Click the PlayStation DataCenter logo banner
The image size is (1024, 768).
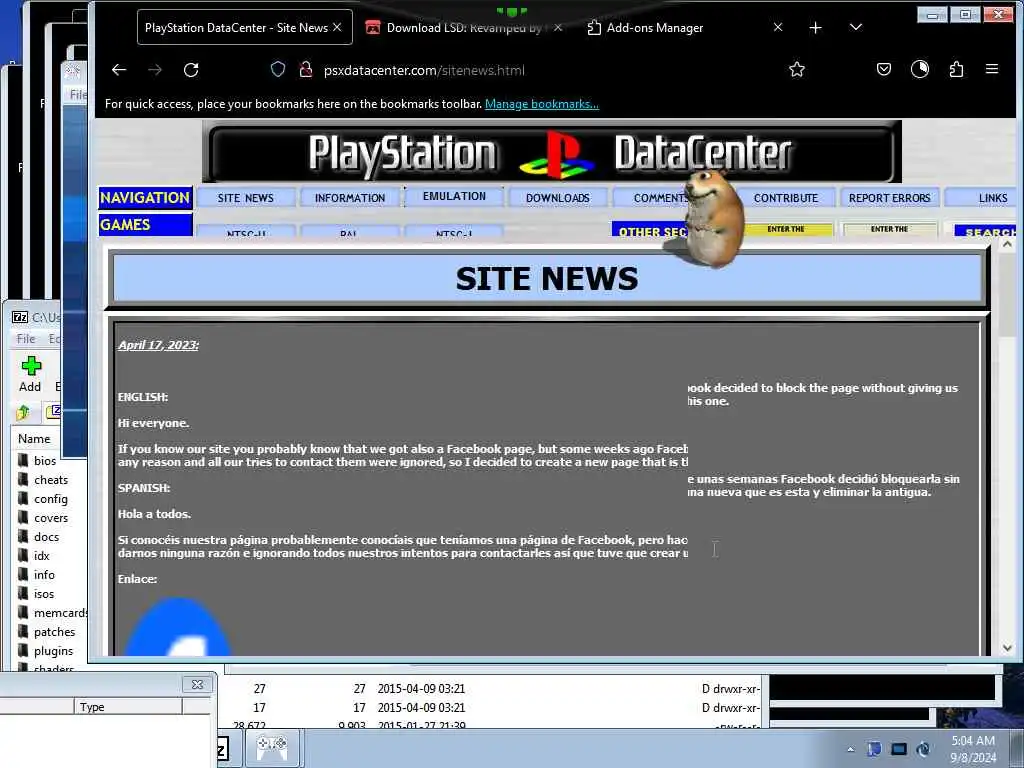coord(552,152)
